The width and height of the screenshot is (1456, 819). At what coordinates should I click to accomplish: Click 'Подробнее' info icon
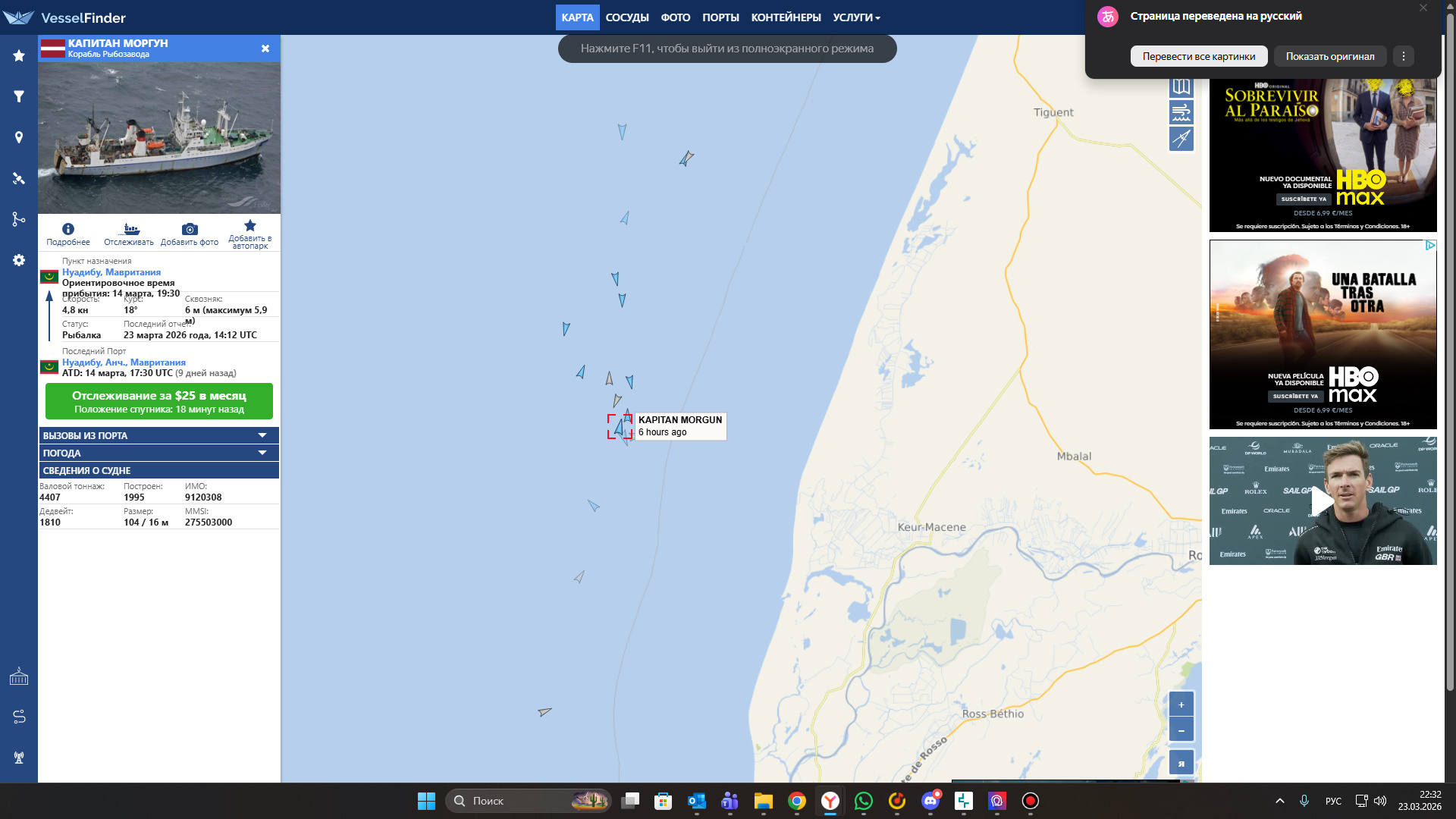point(68,229)
